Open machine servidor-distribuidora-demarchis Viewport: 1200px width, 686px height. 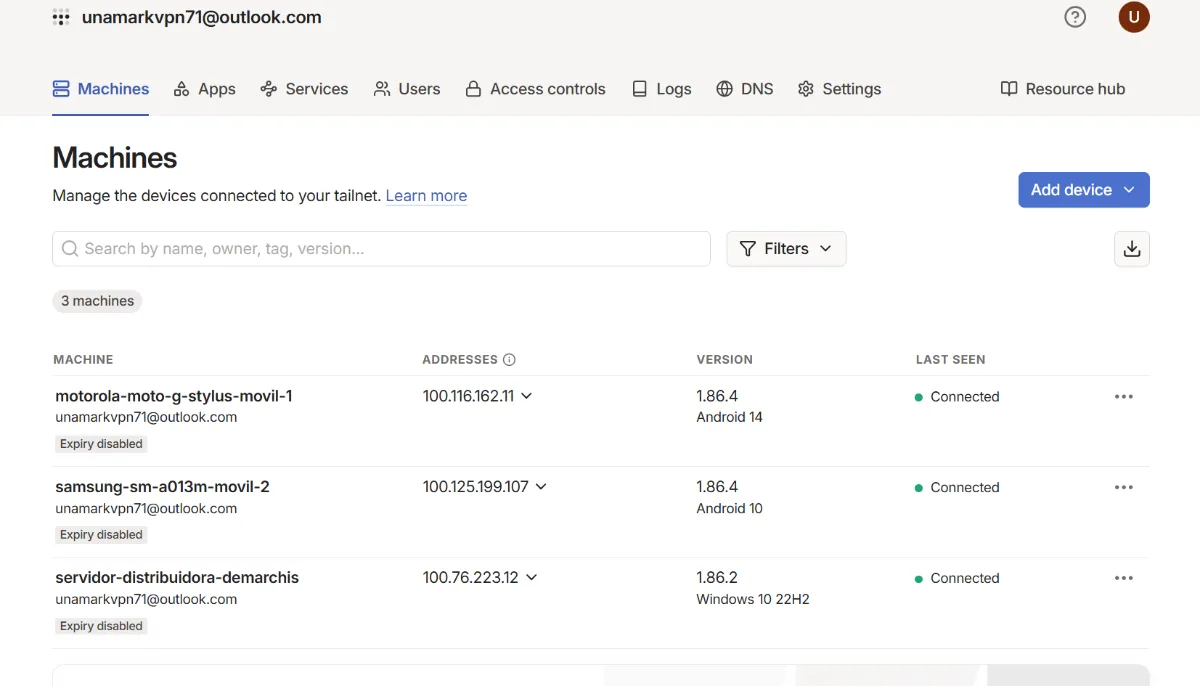(177, 577)
